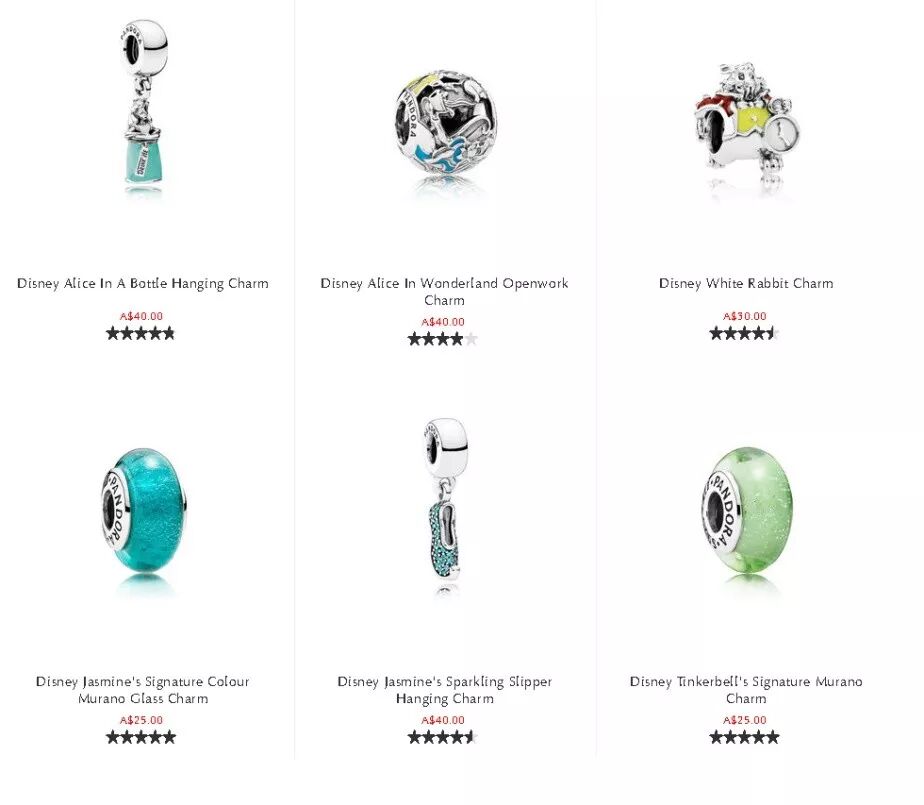Open the Alice In A Bottle charm image
The width and height of the screenshot is (924, 805).
[143, 110]
